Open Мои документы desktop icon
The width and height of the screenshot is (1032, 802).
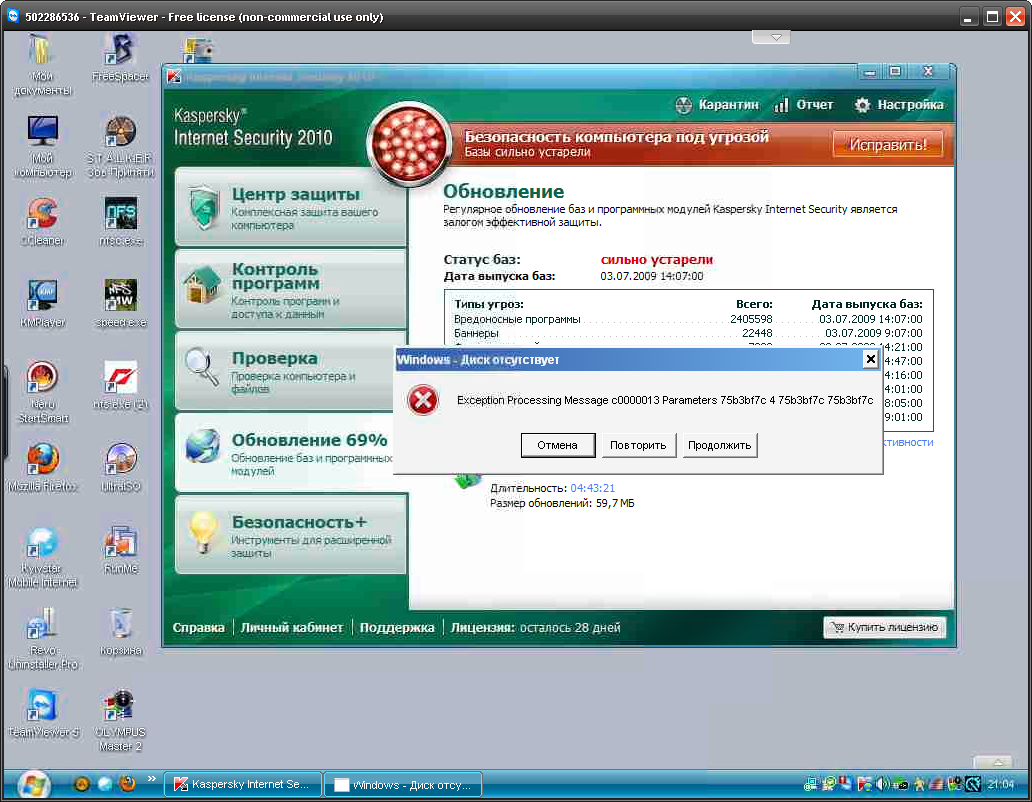pos(42,64)
